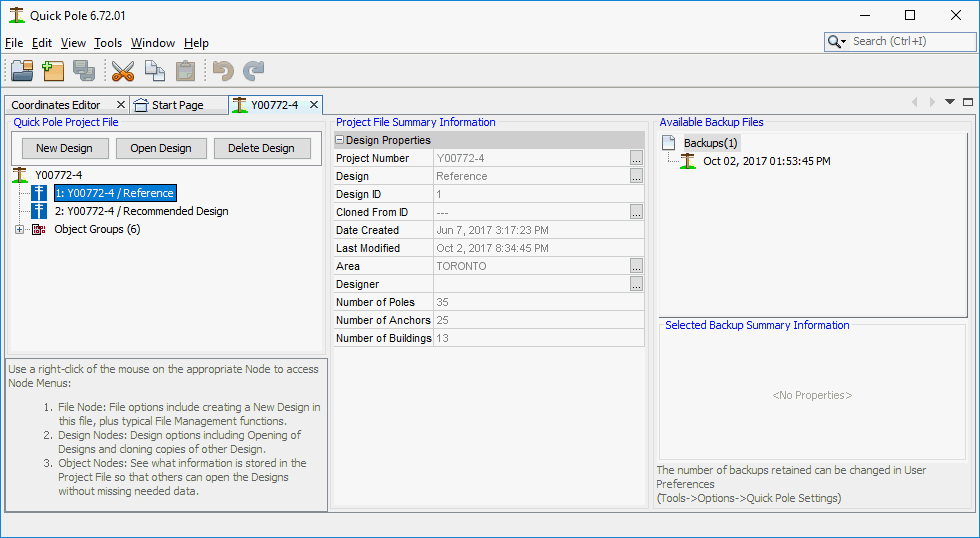Expand the Object Groups (6) node
980x538 pixels.
pyautogui.click(x=19, y=229)
